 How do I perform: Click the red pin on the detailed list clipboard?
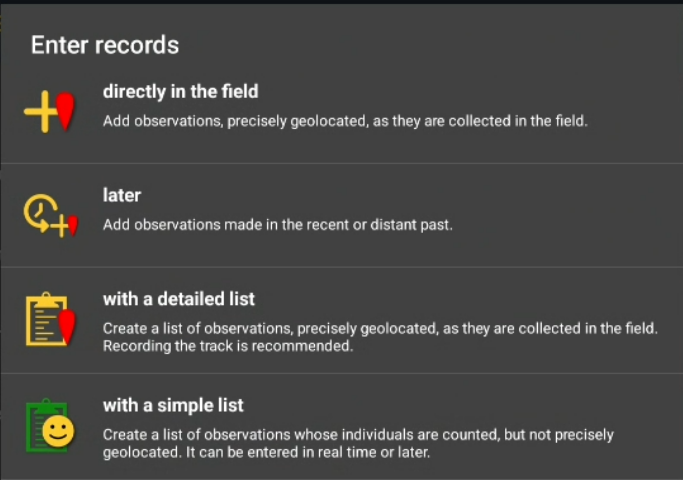(67, 325)
